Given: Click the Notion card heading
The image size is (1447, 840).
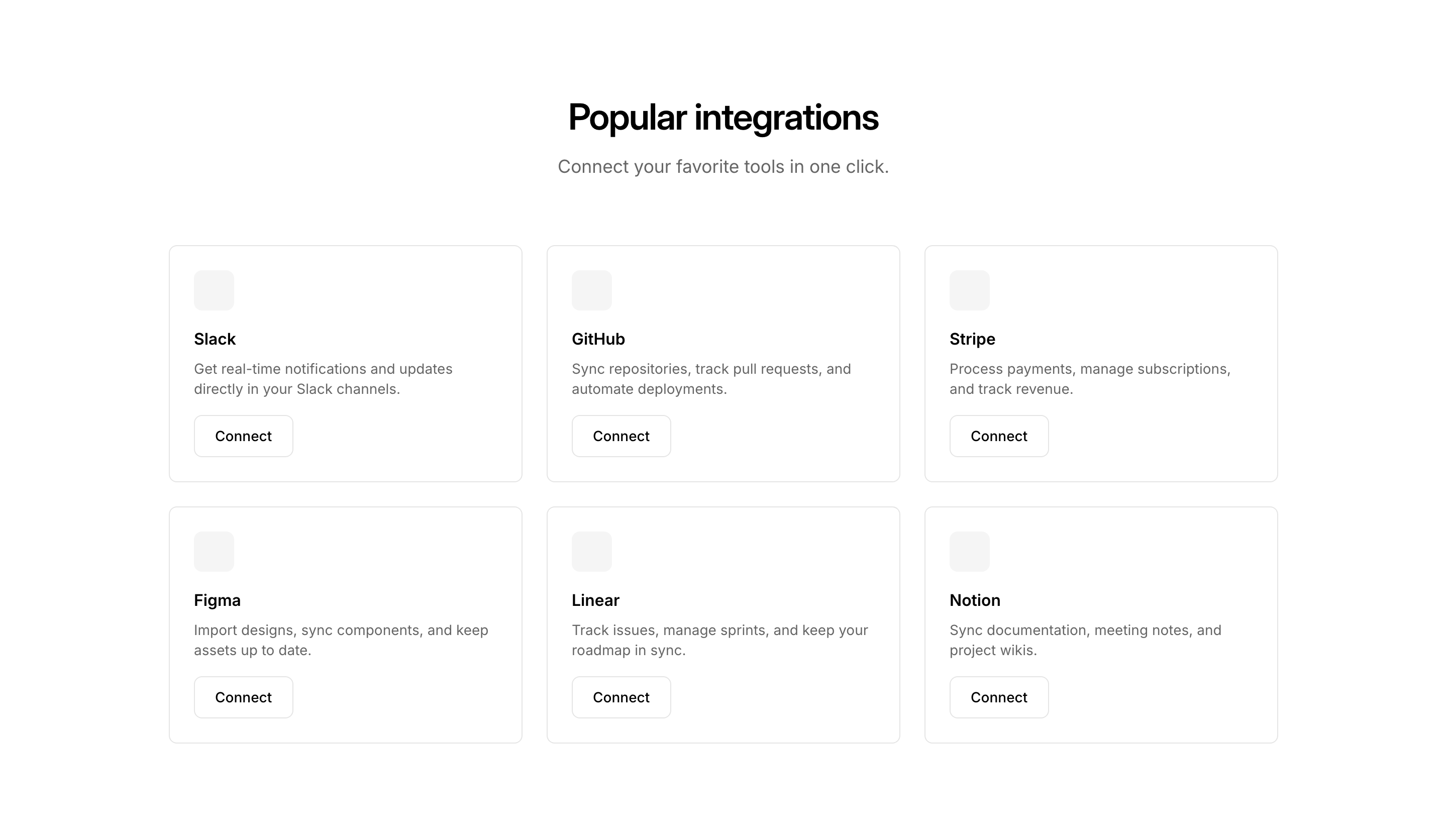Looking at the screenshot, I should pyautogui.click(x=974, y=600).
